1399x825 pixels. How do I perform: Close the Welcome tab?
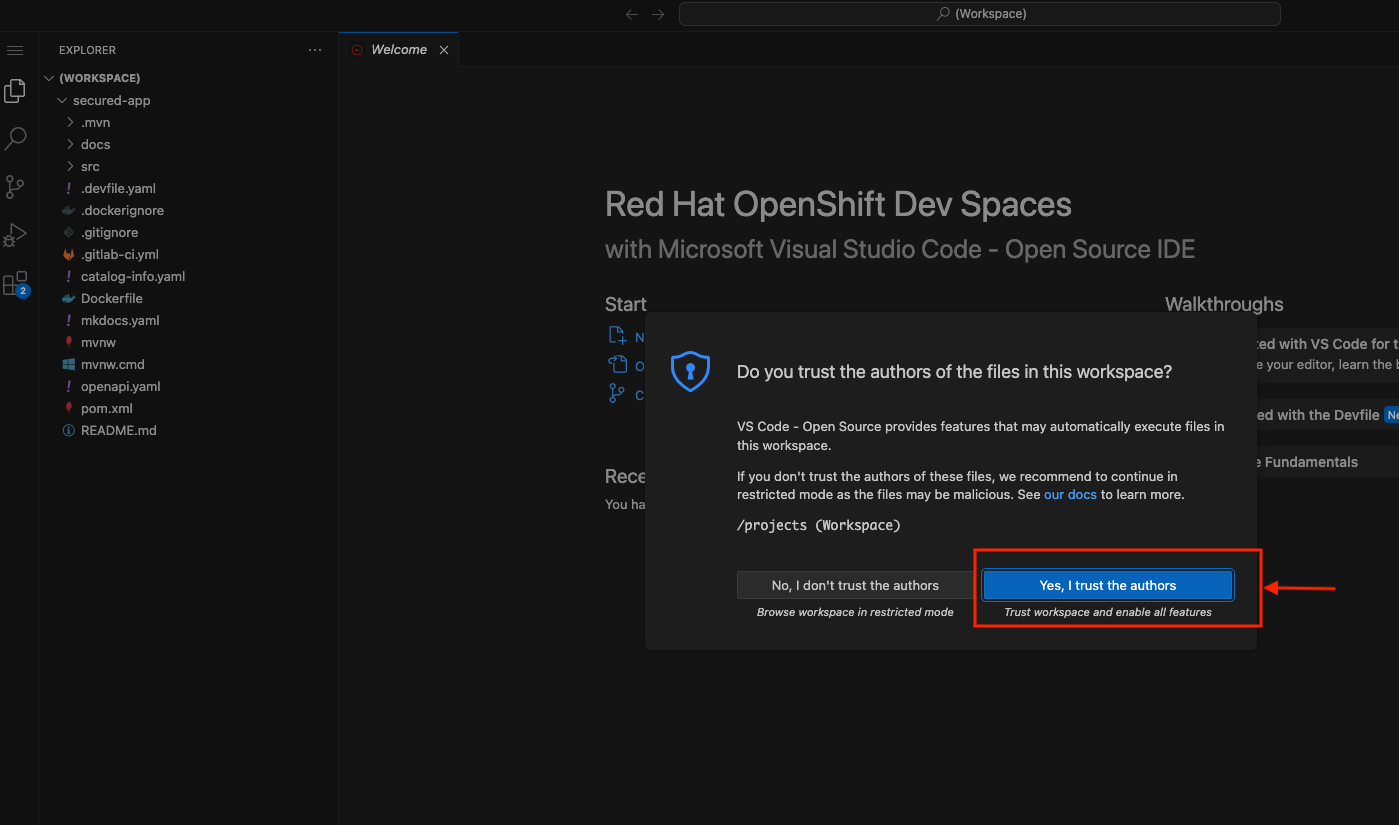(x=444, y=50)
